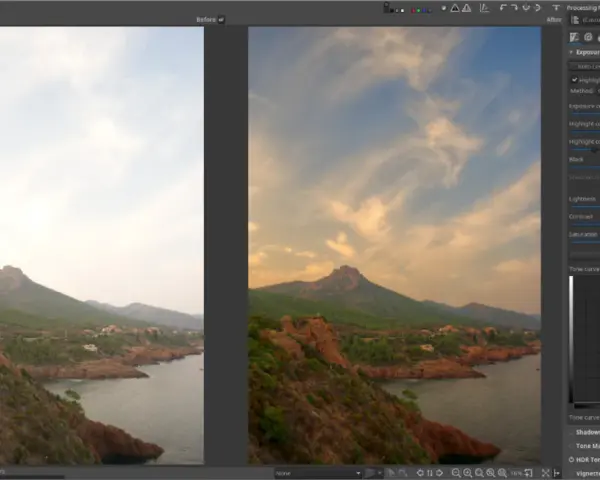Toggle the focus mask round icon
The height and width of the screenshot is (480, 600).
pos(443,8)
